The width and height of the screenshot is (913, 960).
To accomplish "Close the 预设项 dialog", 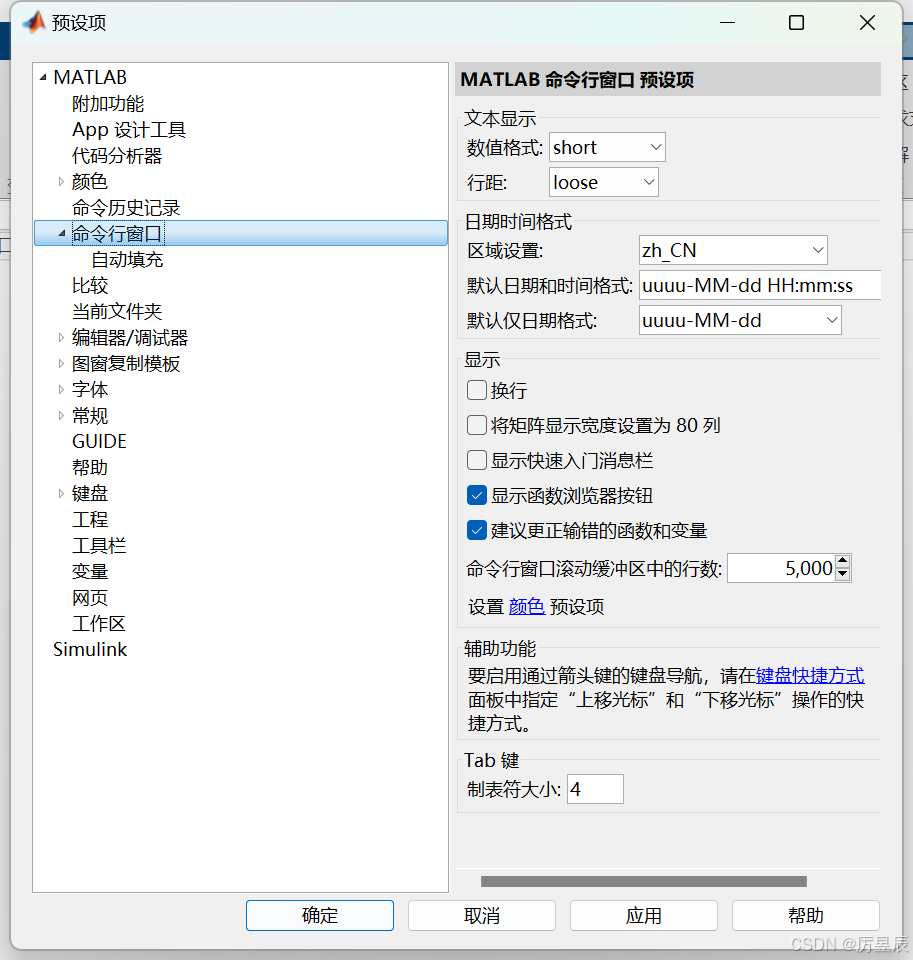I will 867,23.
